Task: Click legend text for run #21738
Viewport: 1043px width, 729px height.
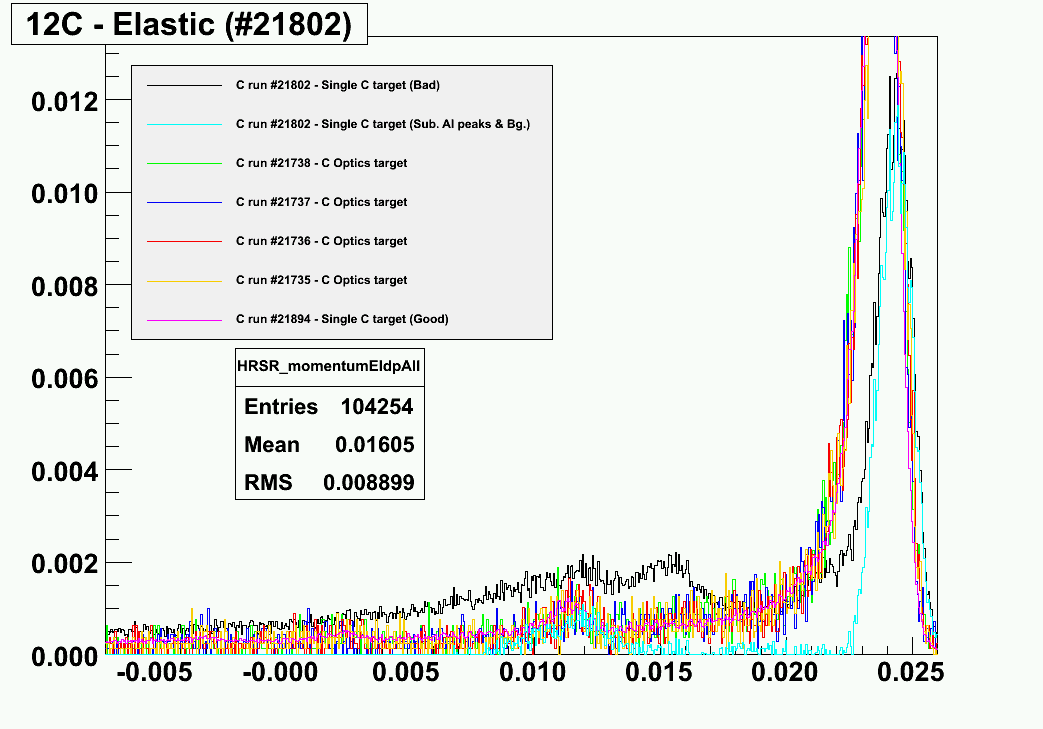Action: point(321,163)
